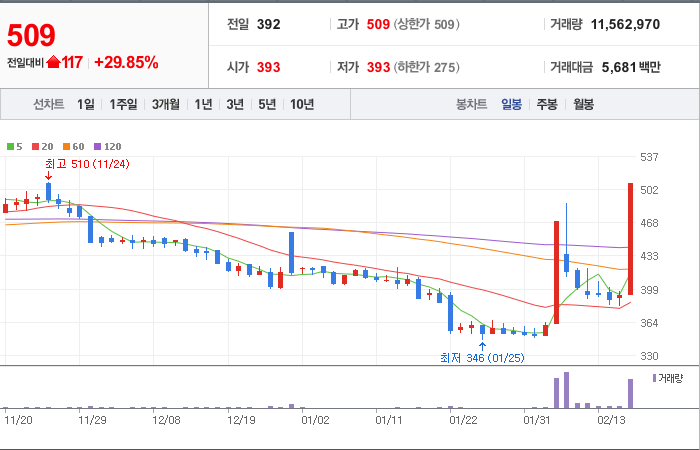Select the 1일 line chart period

click(x=86, y=104)
